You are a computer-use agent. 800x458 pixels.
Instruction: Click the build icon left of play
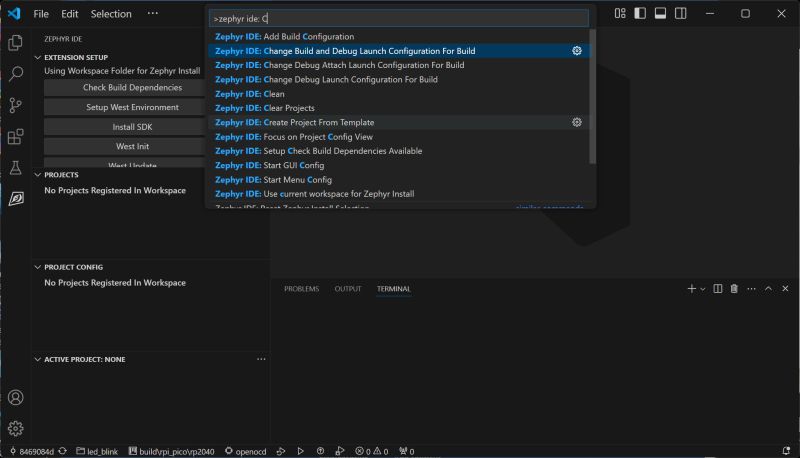(x=281, y=451)
